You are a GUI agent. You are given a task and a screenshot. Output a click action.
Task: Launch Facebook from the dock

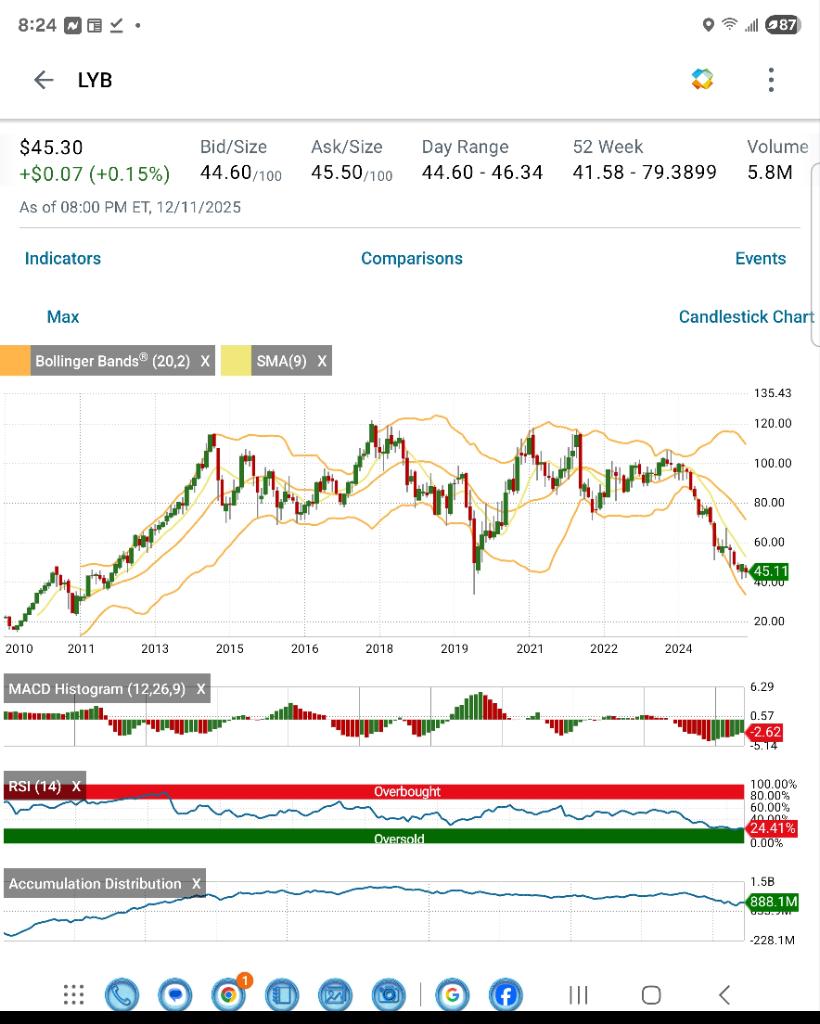click(505, 995)
